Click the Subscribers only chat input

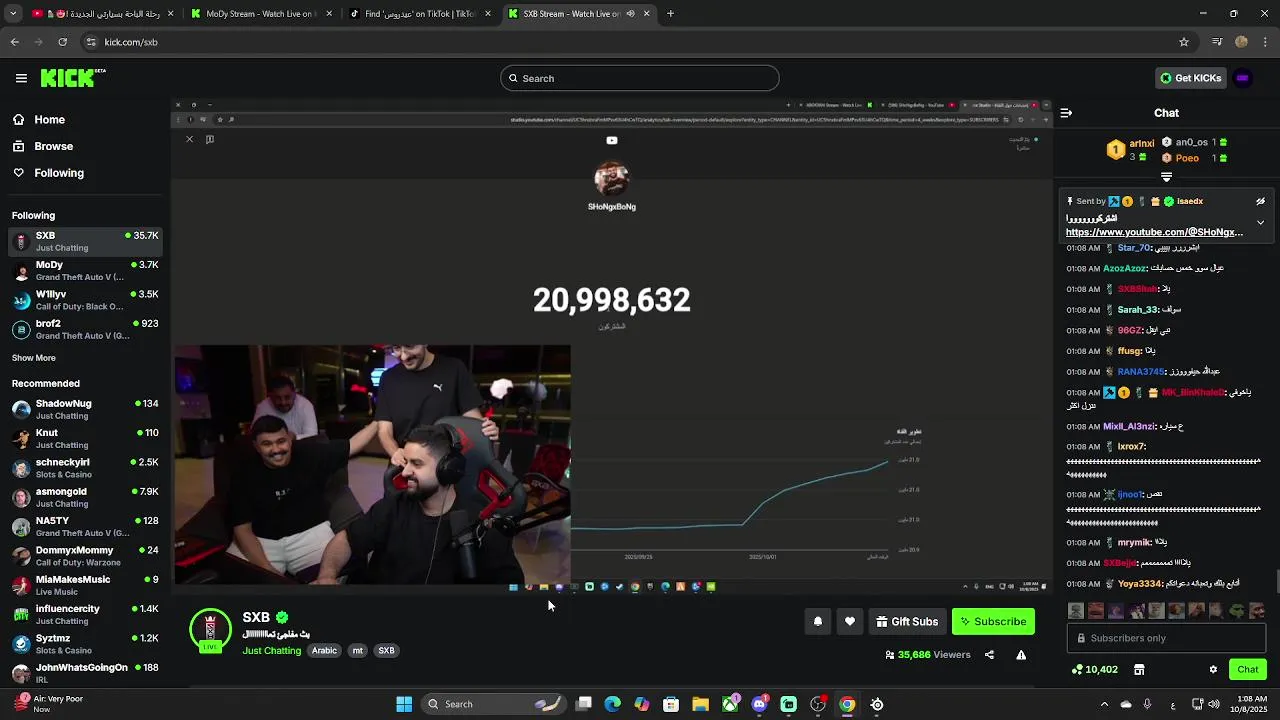(x=1166, y=638)
